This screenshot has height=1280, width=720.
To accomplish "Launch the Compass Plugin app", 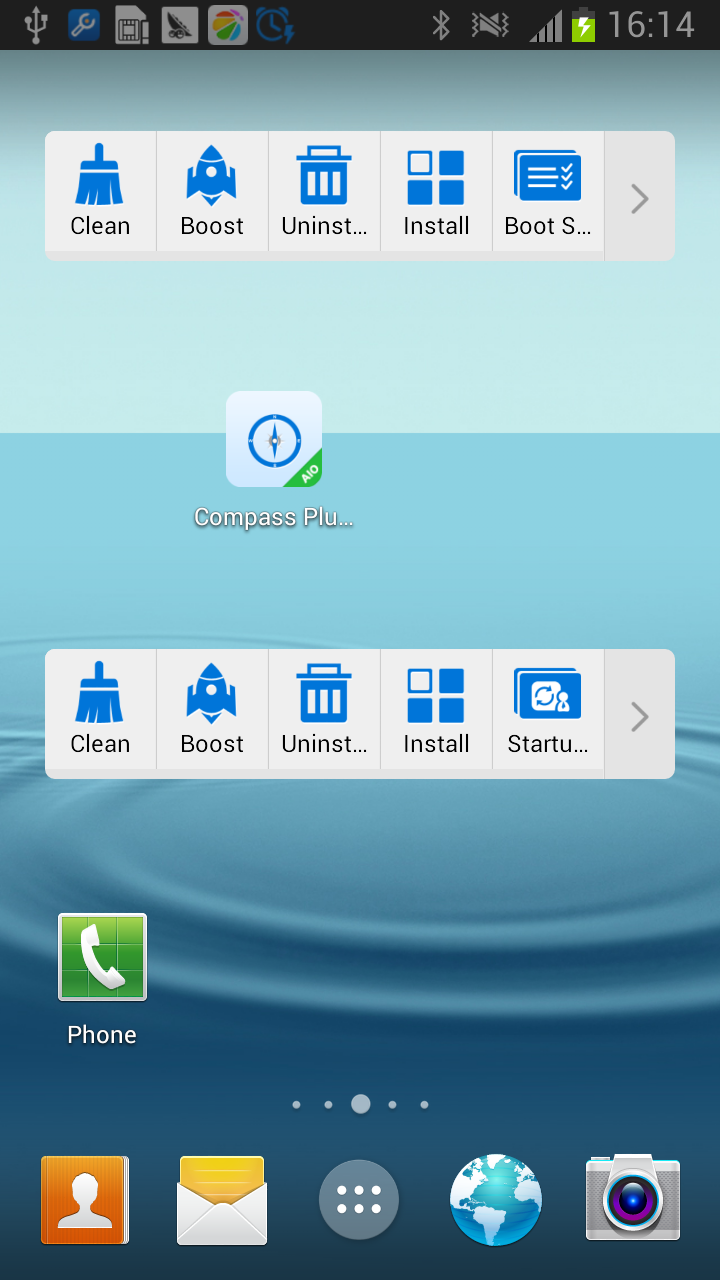I will 274,461.
